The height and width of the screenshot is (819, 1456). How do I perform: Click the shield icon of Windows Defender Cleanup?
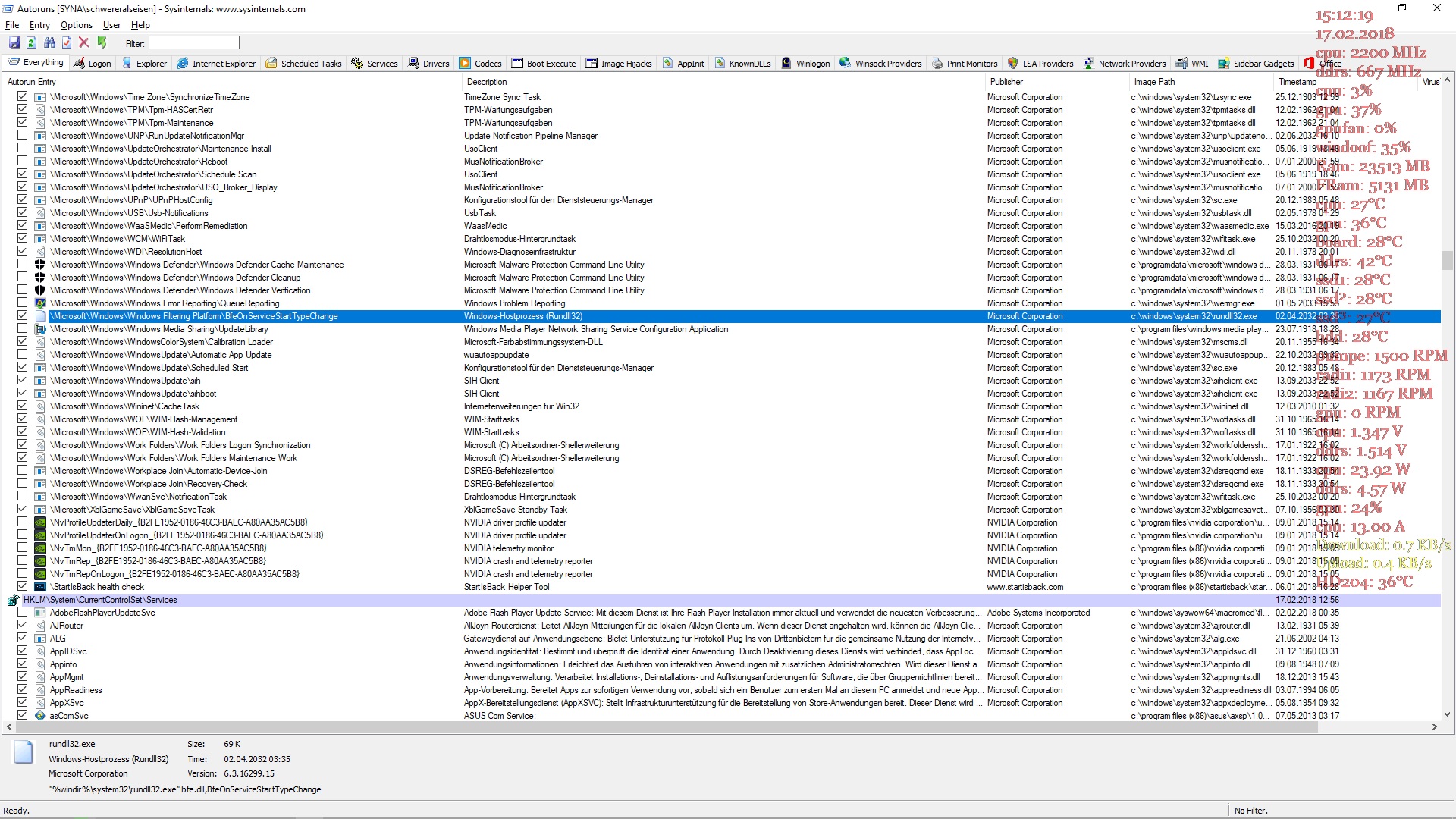pyautogui.click(x=40, y=278)
